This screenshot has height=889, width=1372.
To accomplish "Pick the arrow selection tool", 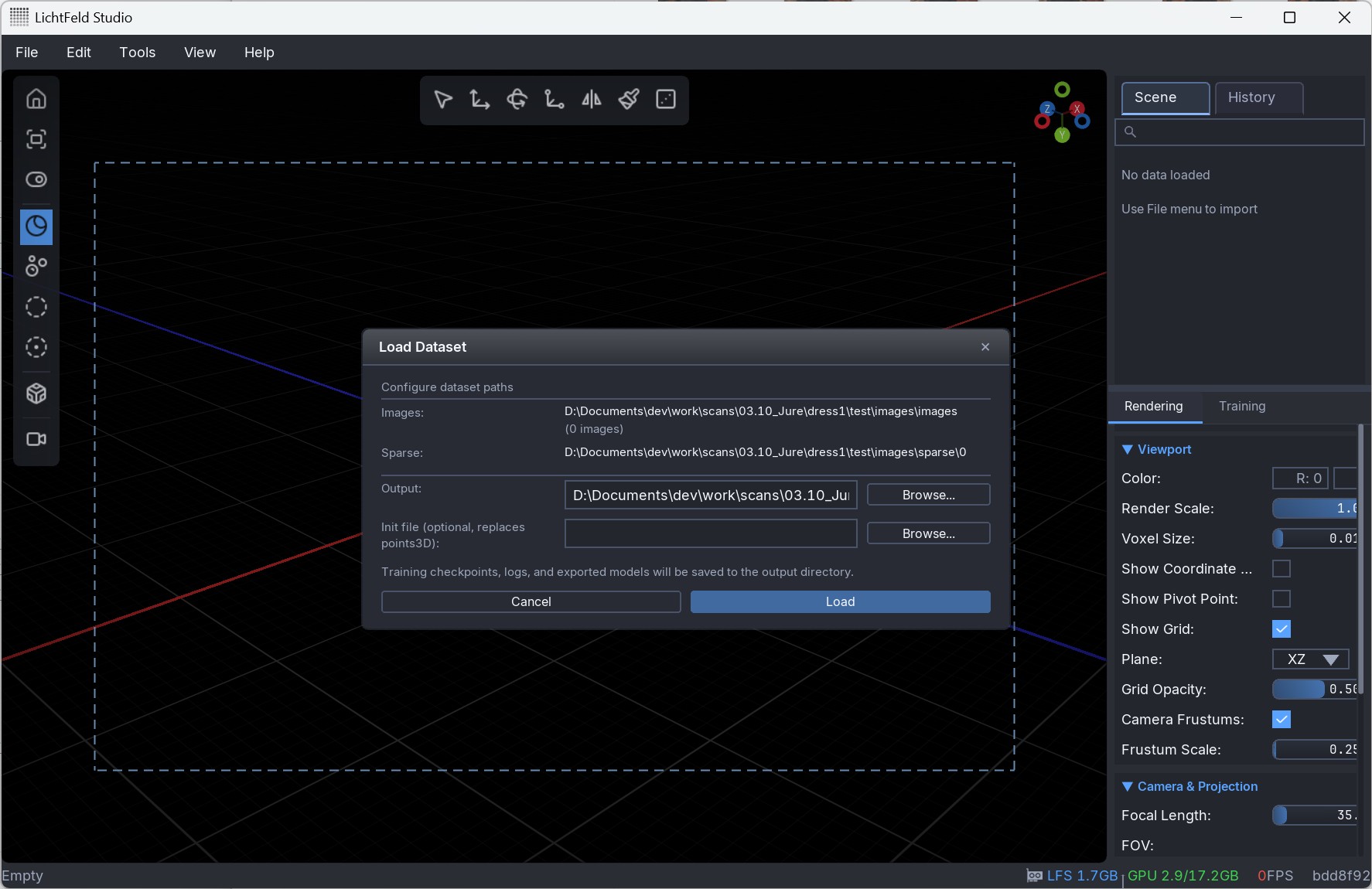I will (443, 99).
